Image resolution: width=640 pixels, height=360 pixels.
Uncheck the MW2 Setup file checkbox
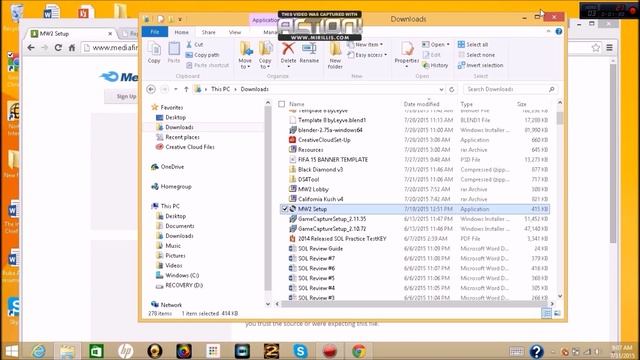(284, 209)
